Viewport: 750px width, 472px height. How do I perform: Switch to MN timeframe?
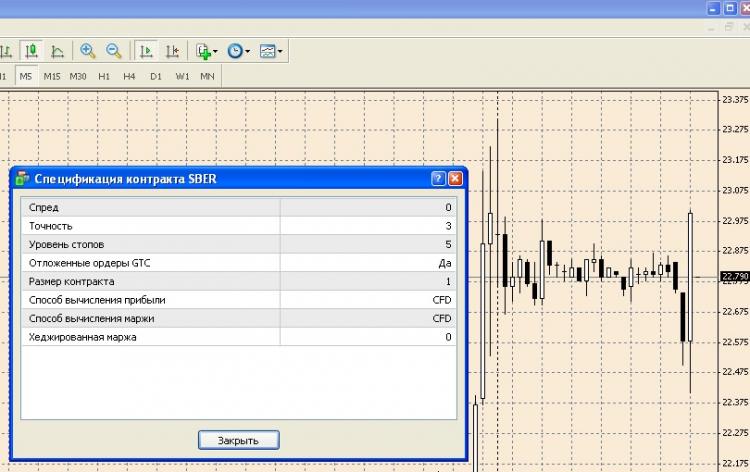click(x=207, y=76)
